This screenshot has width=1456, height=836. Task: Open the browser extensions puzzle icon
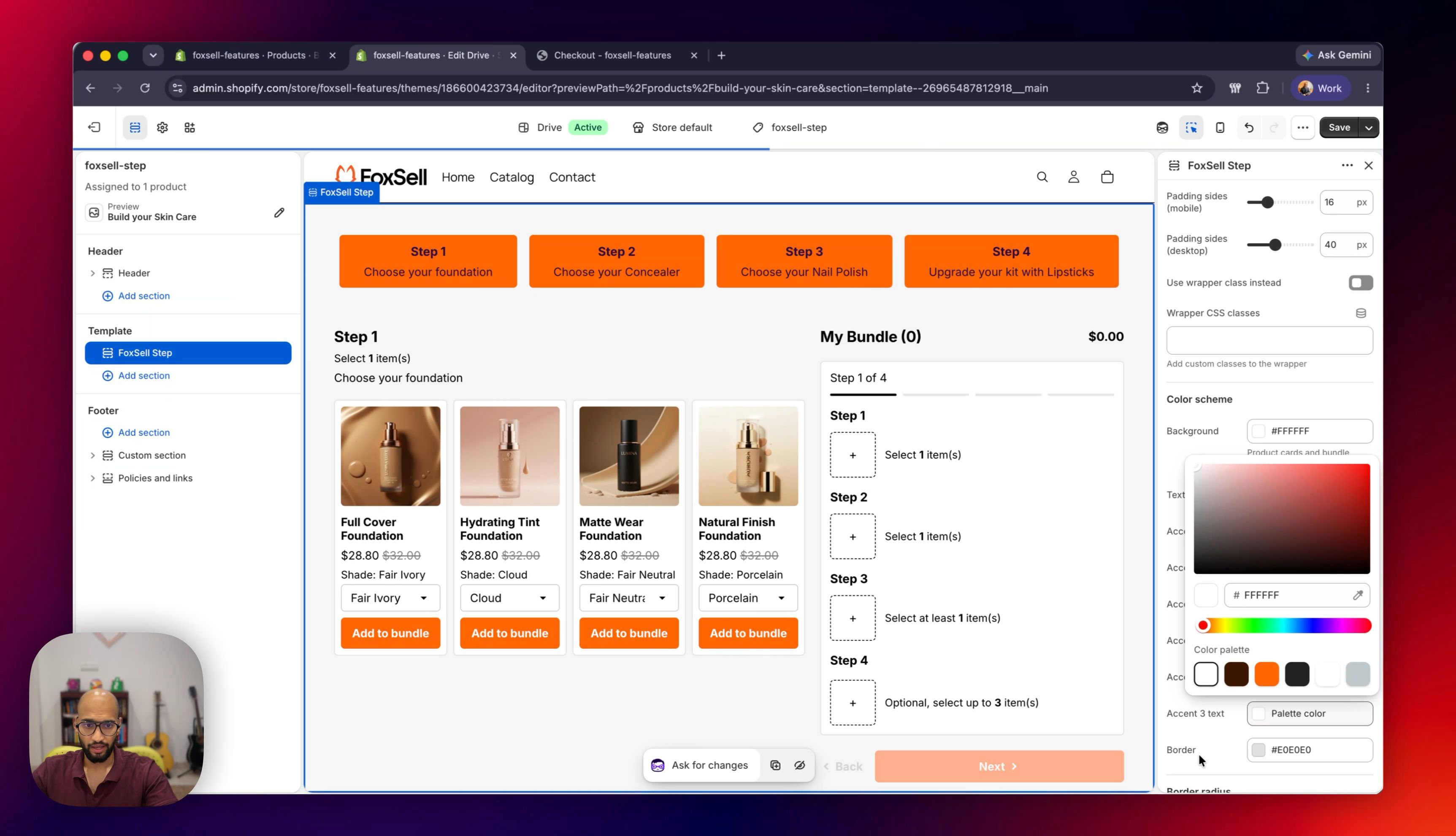1262,88
